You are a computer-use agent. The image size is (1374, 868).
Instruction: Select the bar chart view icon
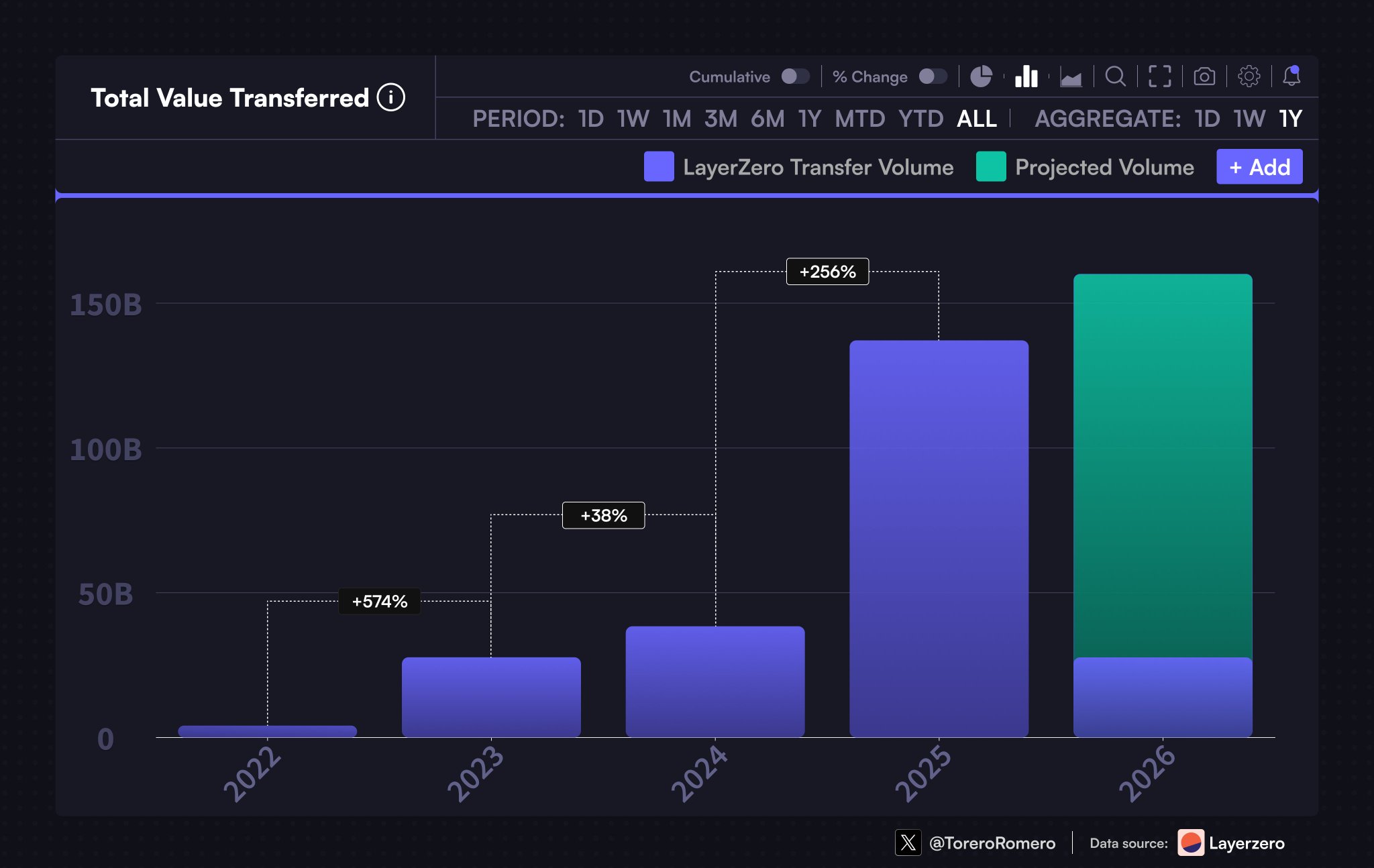point(1026,76)
